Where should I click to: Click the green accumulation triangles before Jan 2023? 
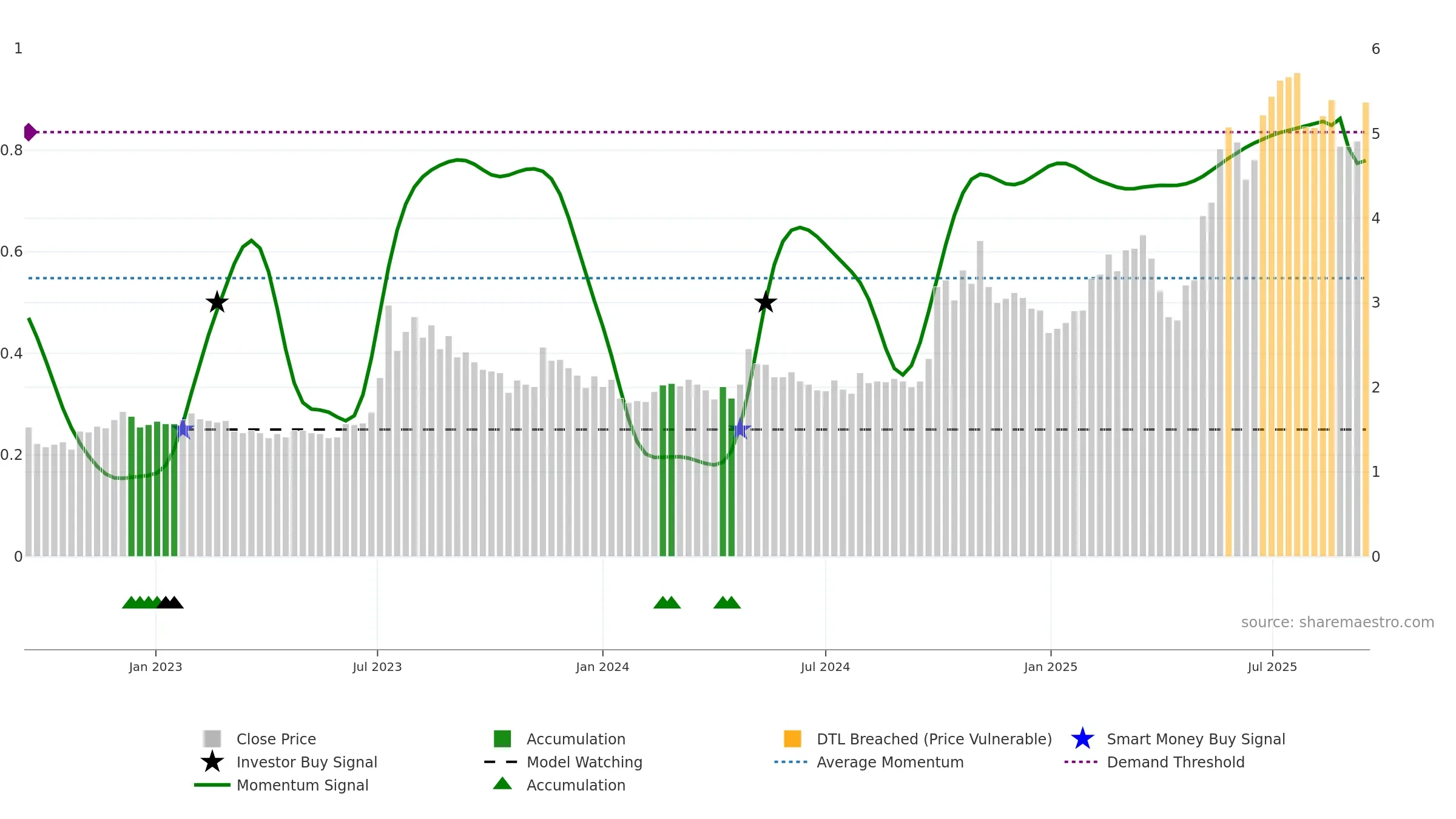coord(142,602)
